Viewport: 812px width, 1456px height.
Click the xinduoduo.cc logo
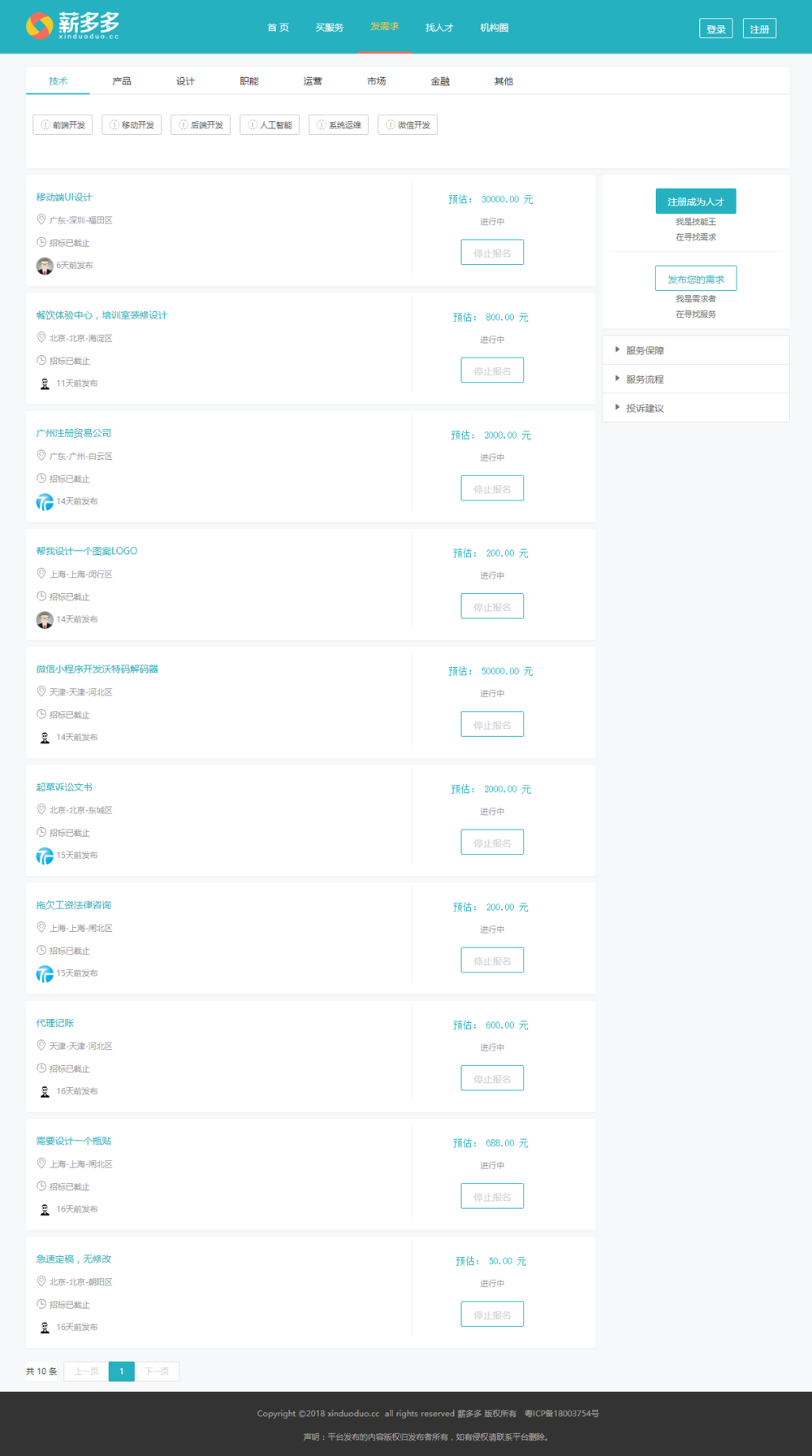pos(72,26)
